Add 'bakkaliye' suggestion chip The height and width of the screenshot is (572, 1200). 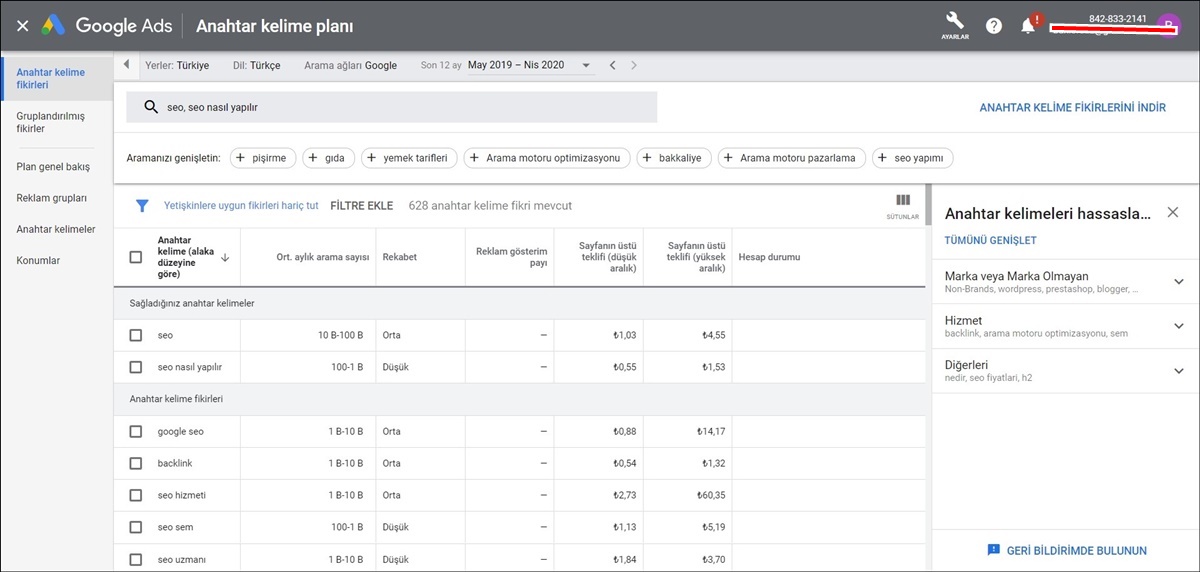(674, 158)
